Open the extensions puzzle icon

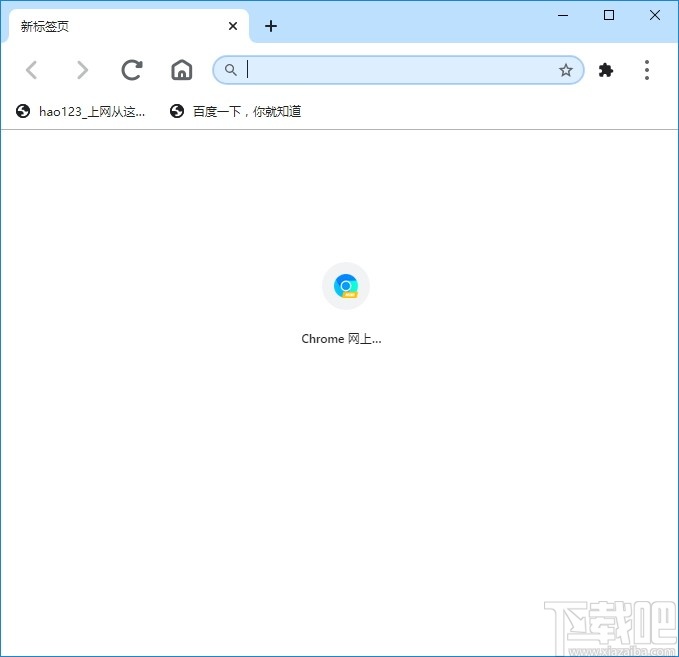click(x=606, y=70)
